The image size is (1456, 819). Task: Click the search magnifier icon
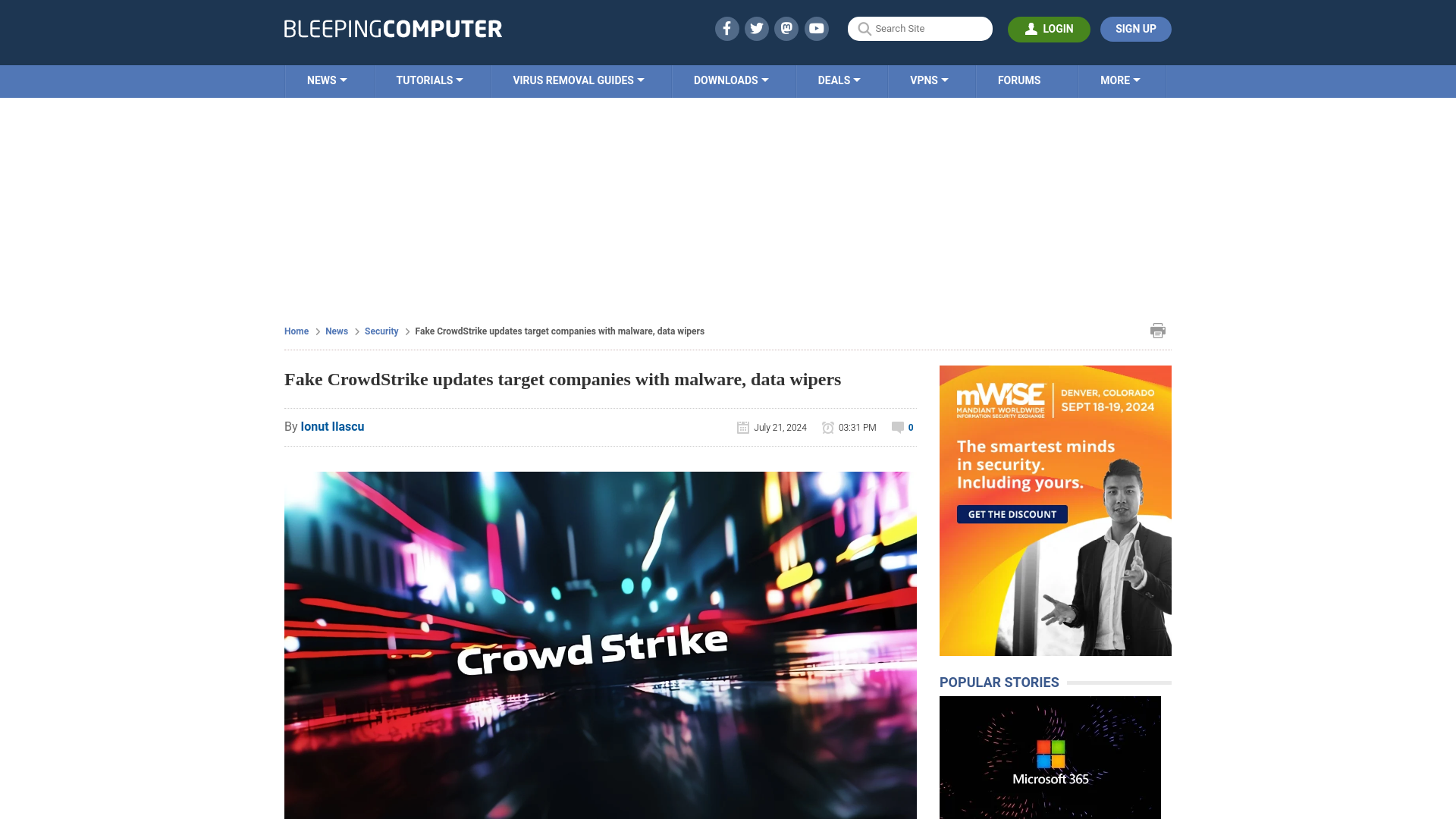click(x=864, y=29)
